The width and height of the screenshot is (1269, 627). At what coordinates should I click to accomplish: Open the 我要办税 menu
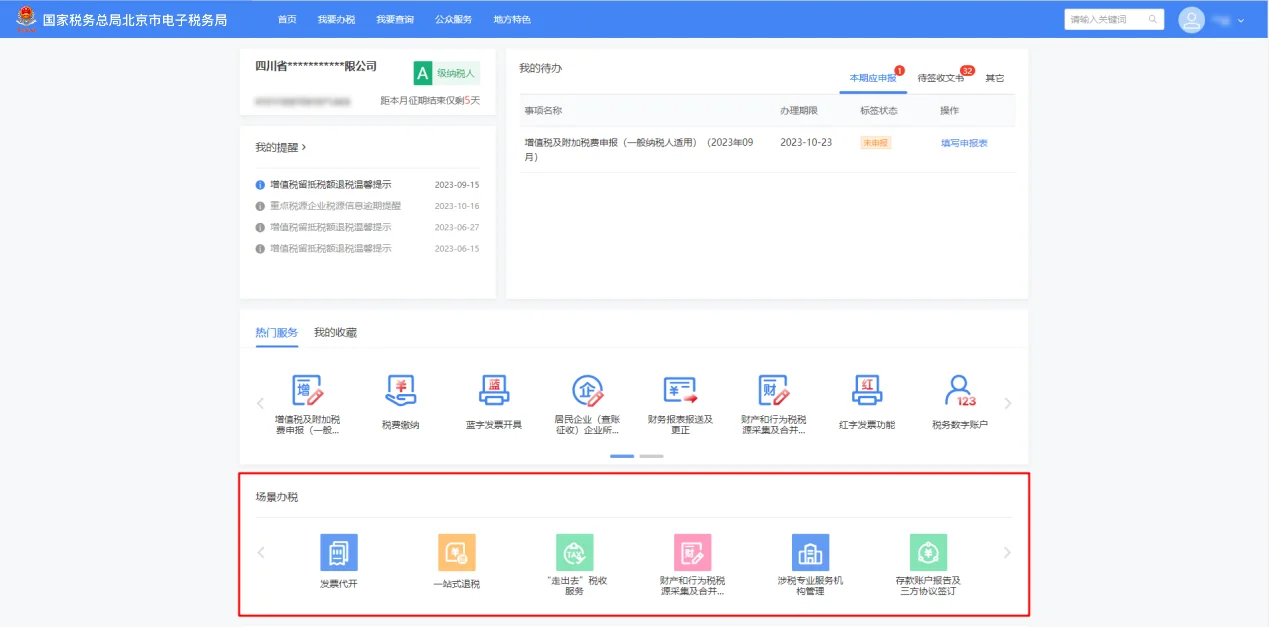(x=336, y=20)
